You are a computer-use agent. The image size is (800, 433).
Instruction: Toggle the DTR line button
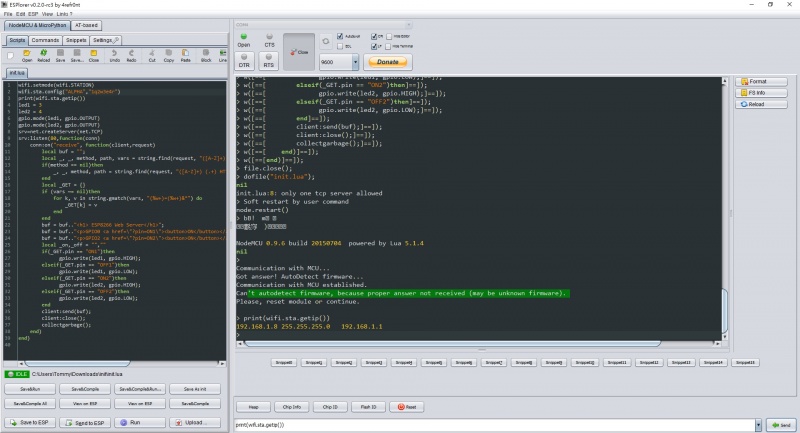point(244,61)
